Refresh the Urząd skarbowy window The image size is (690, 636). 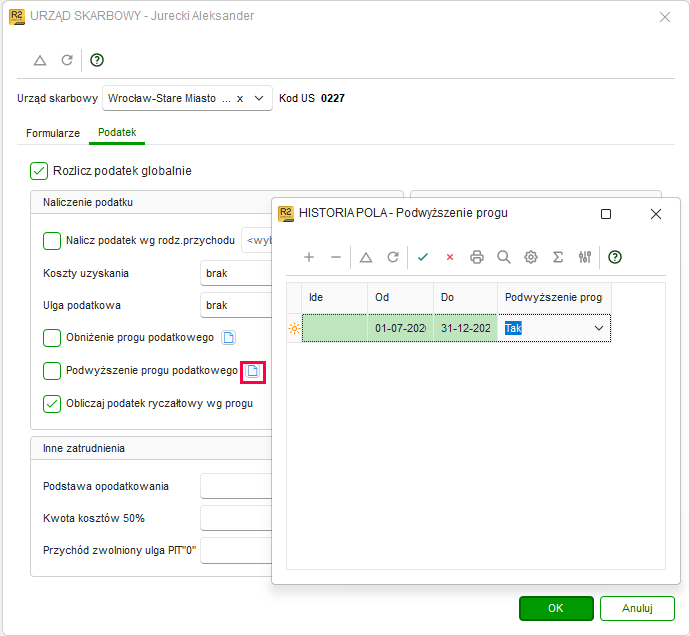coord(67,60)
